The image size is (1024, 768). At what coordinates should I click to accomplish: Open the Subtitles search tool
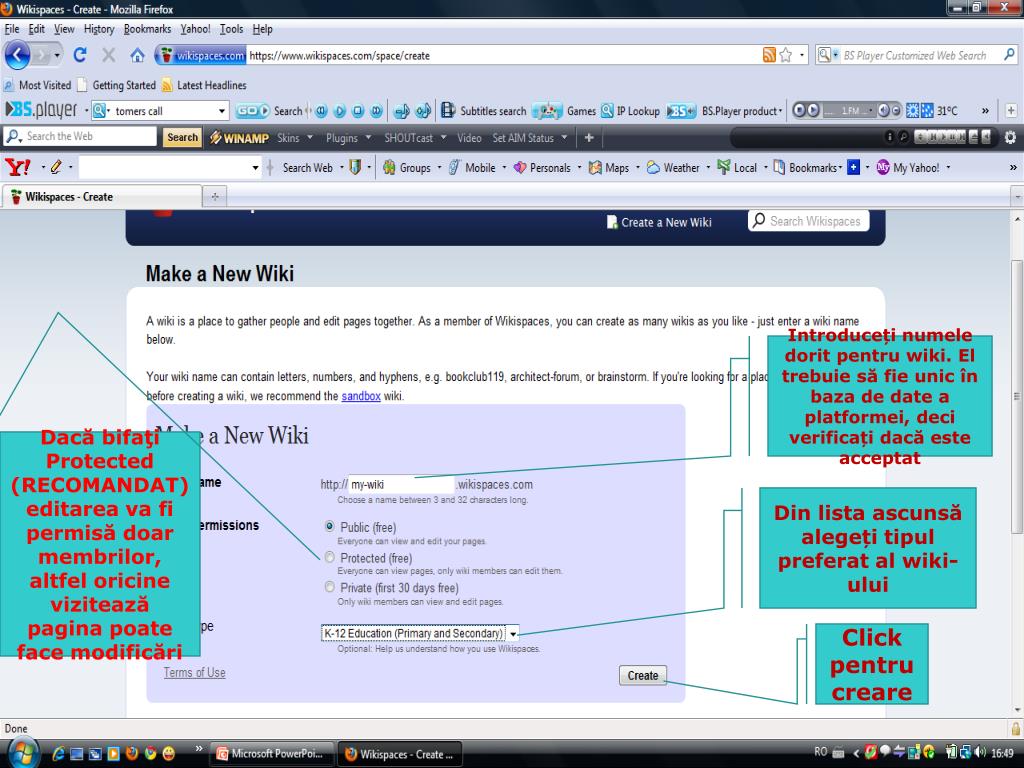483,111
